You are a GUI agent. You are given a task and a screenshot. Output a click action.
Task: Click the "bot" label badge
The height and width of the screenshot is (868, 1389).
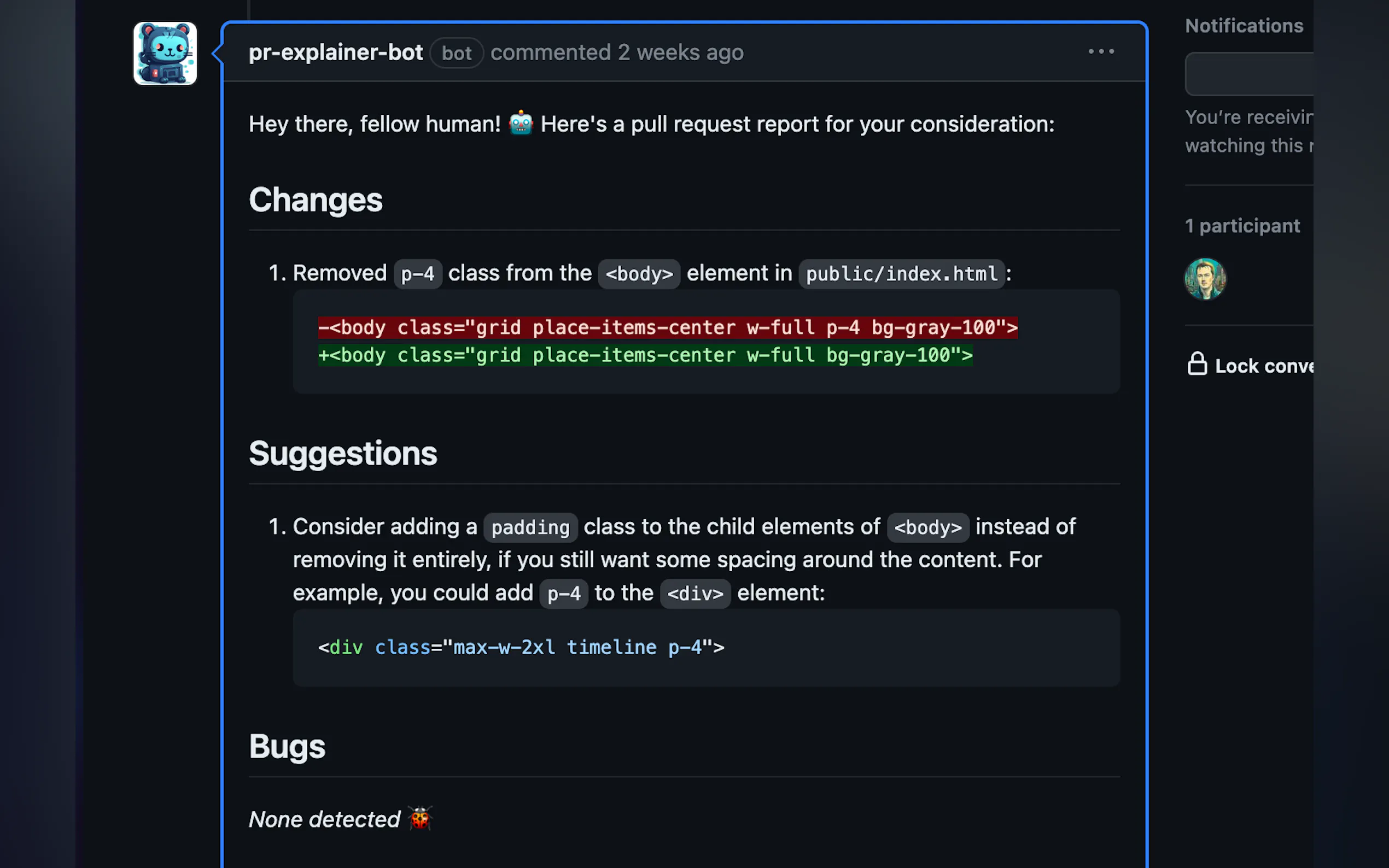click(x=457, y=54)
